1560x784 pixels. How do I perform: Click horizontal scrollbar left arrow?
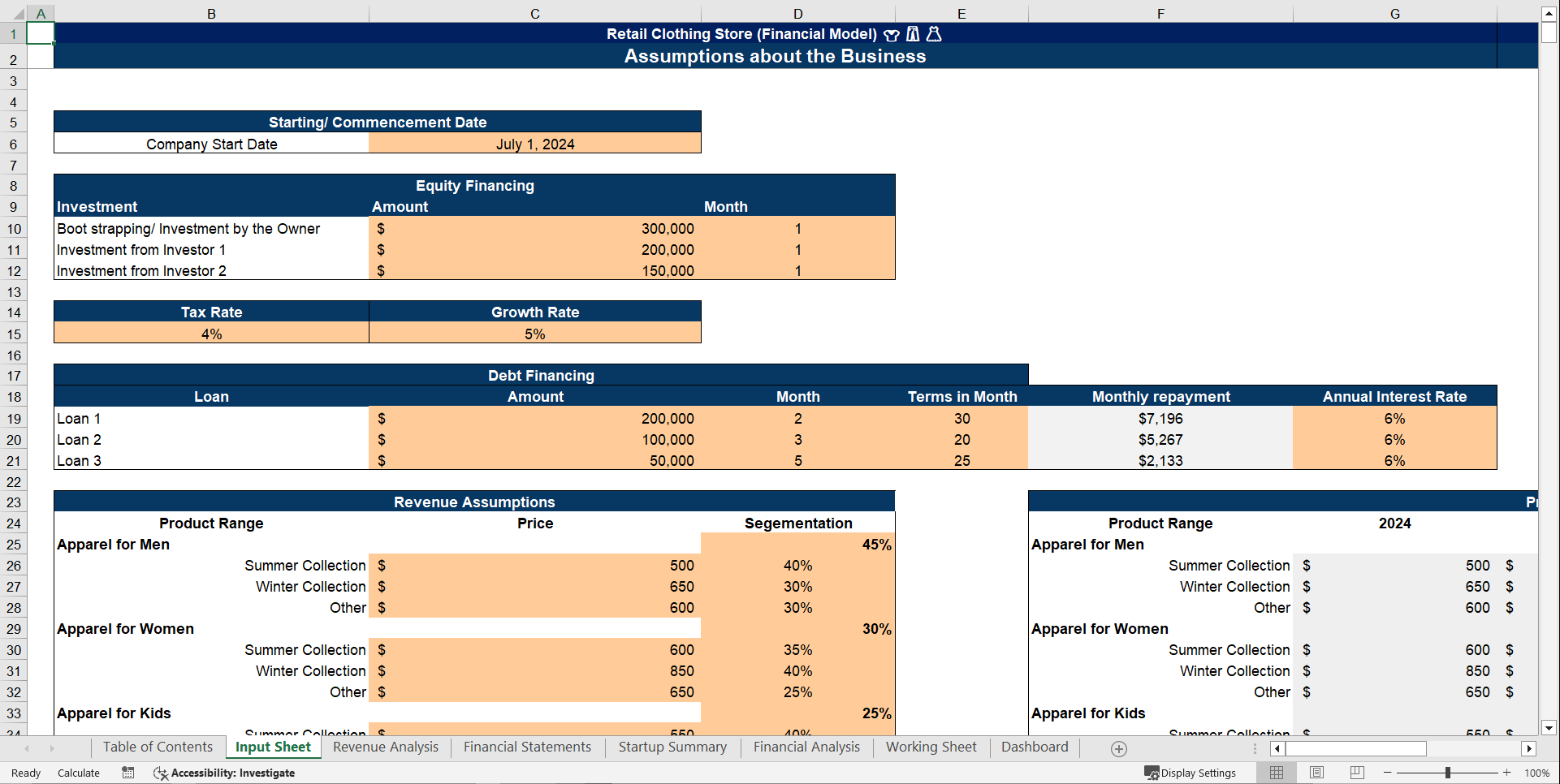point(1277,748)
